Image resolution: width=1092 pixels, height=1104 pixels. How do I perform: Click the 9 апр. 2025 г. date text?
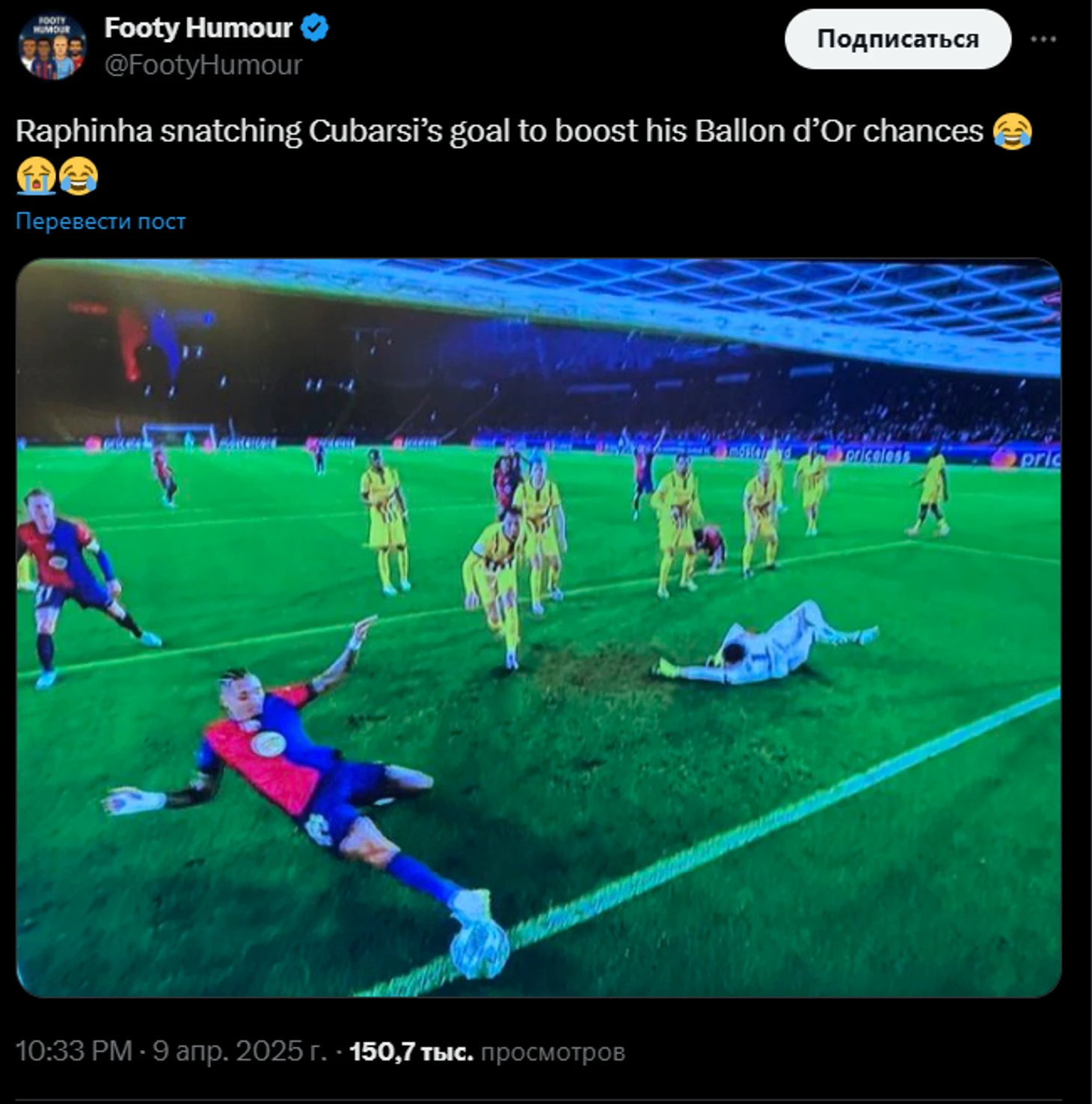pos(239,1051)
